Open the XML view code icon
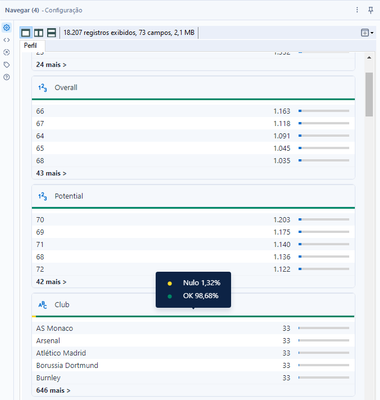Image resolution: width=380 pixels, height=400 pixels. 6,40
